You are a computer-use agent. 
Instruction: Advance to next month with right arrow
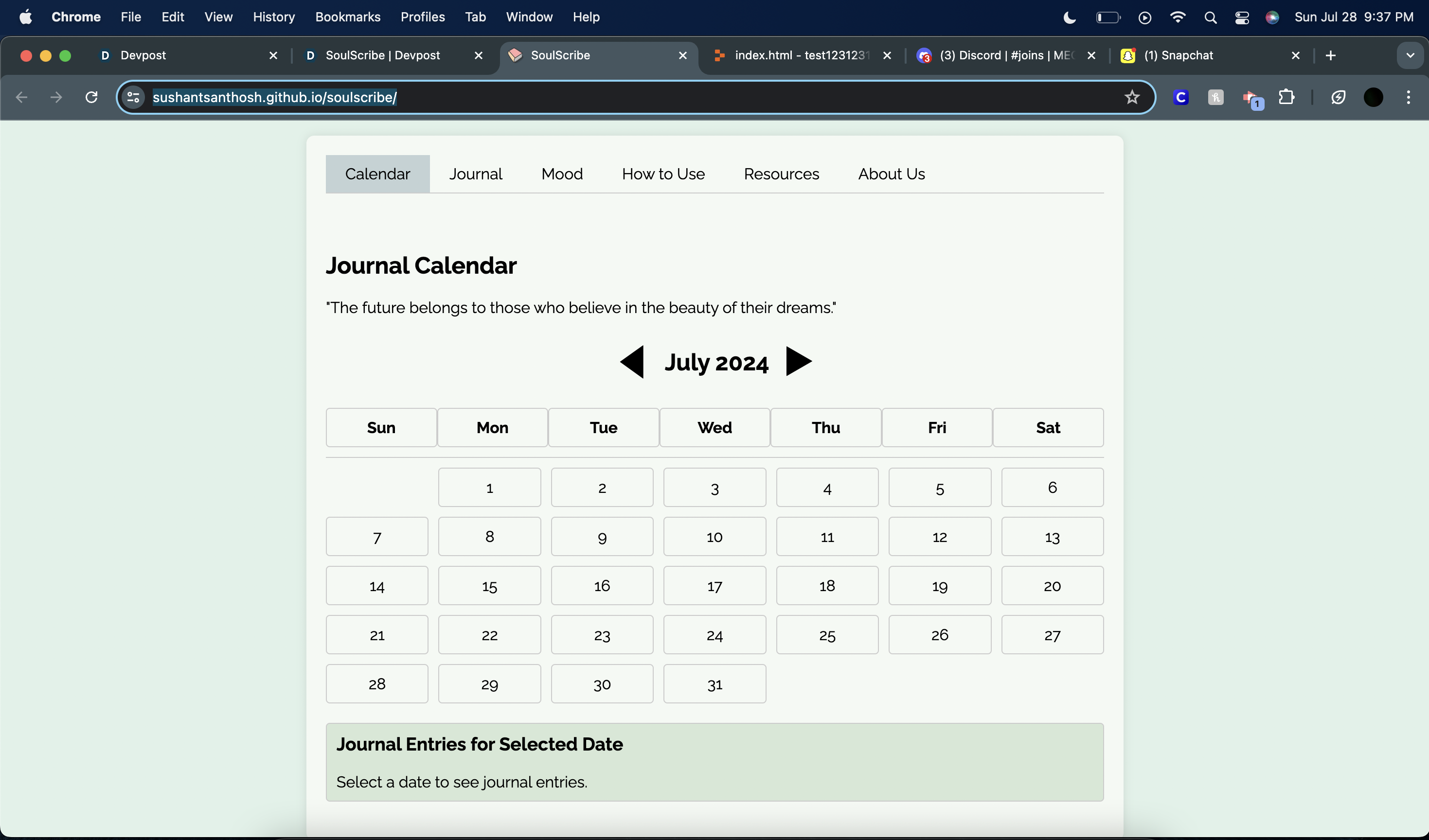pyautogui.click(x=799, y=361)
